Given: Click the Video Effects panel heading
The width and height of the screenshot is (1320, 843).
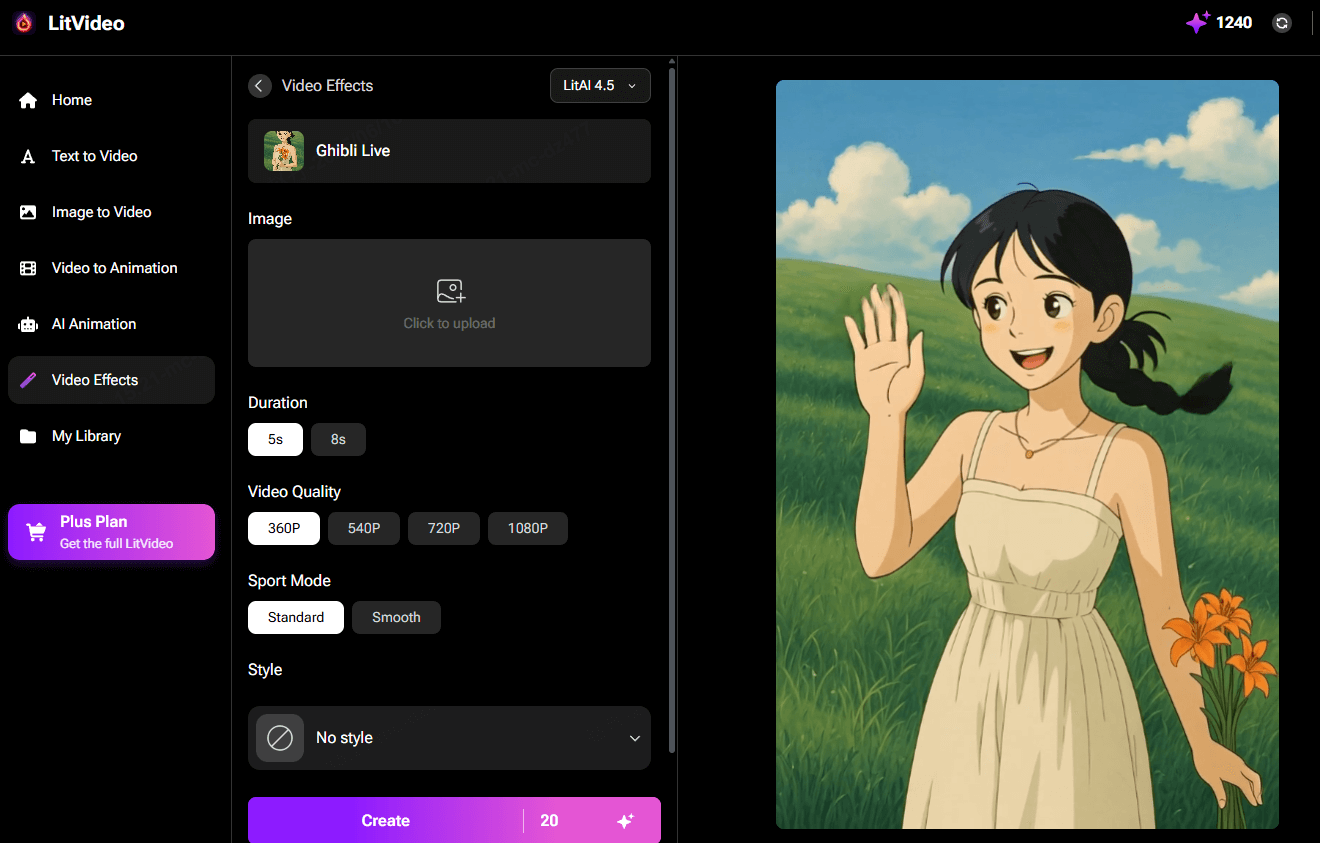Looking at the screenshot, I should click(x=327, y=86).
